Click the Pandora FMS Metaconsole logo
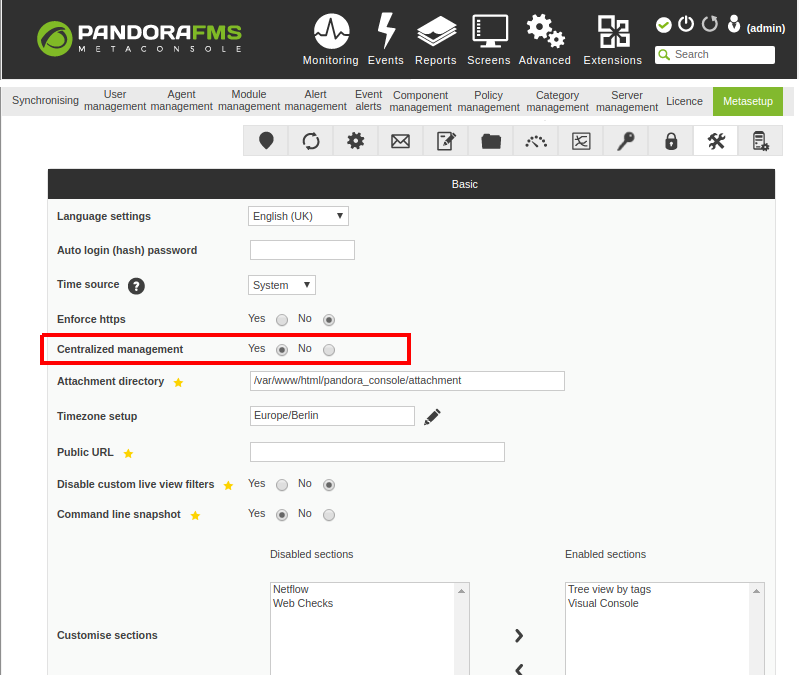Image resolution: width=800 pixels, height=675 pixels. [x=139, y=38]
